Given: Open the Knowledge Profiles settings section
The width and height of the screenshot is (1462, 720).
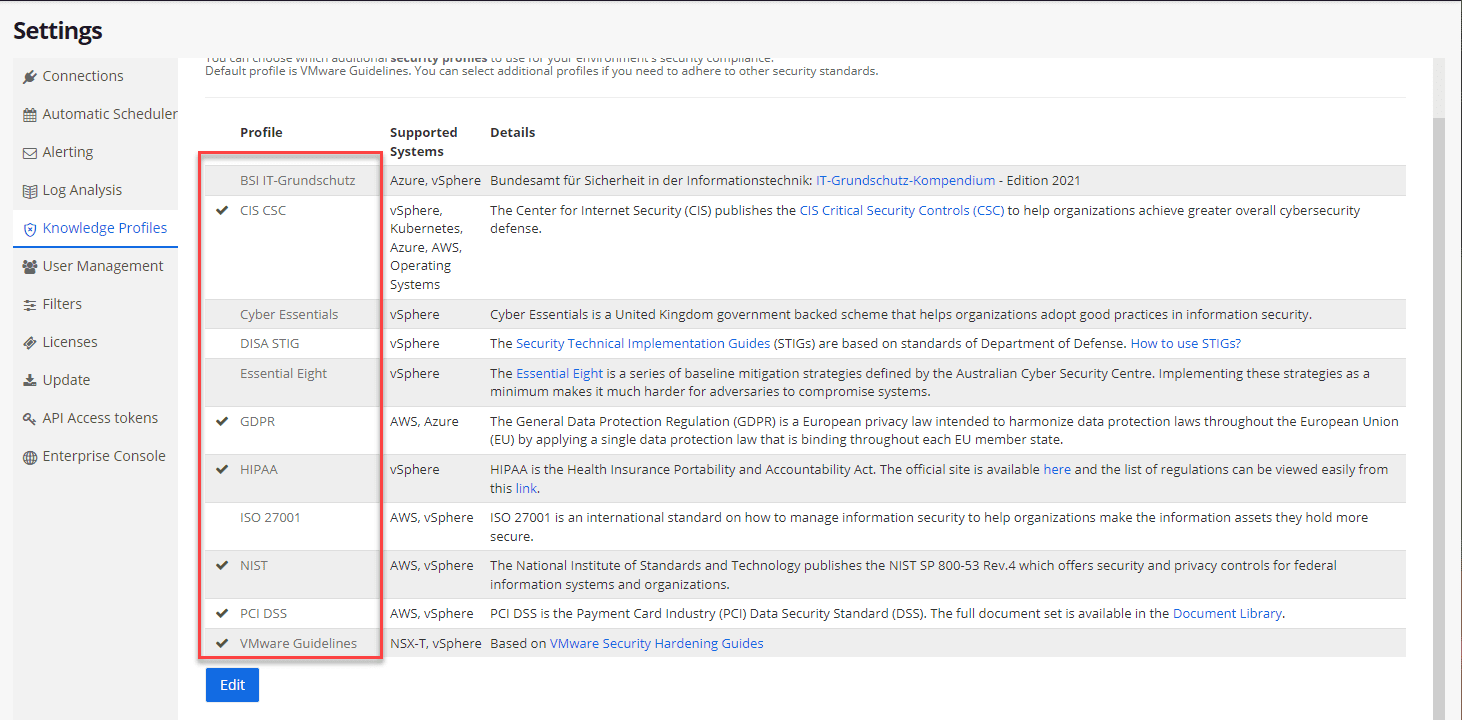Looking at the screenshot, I should [104, 228].
